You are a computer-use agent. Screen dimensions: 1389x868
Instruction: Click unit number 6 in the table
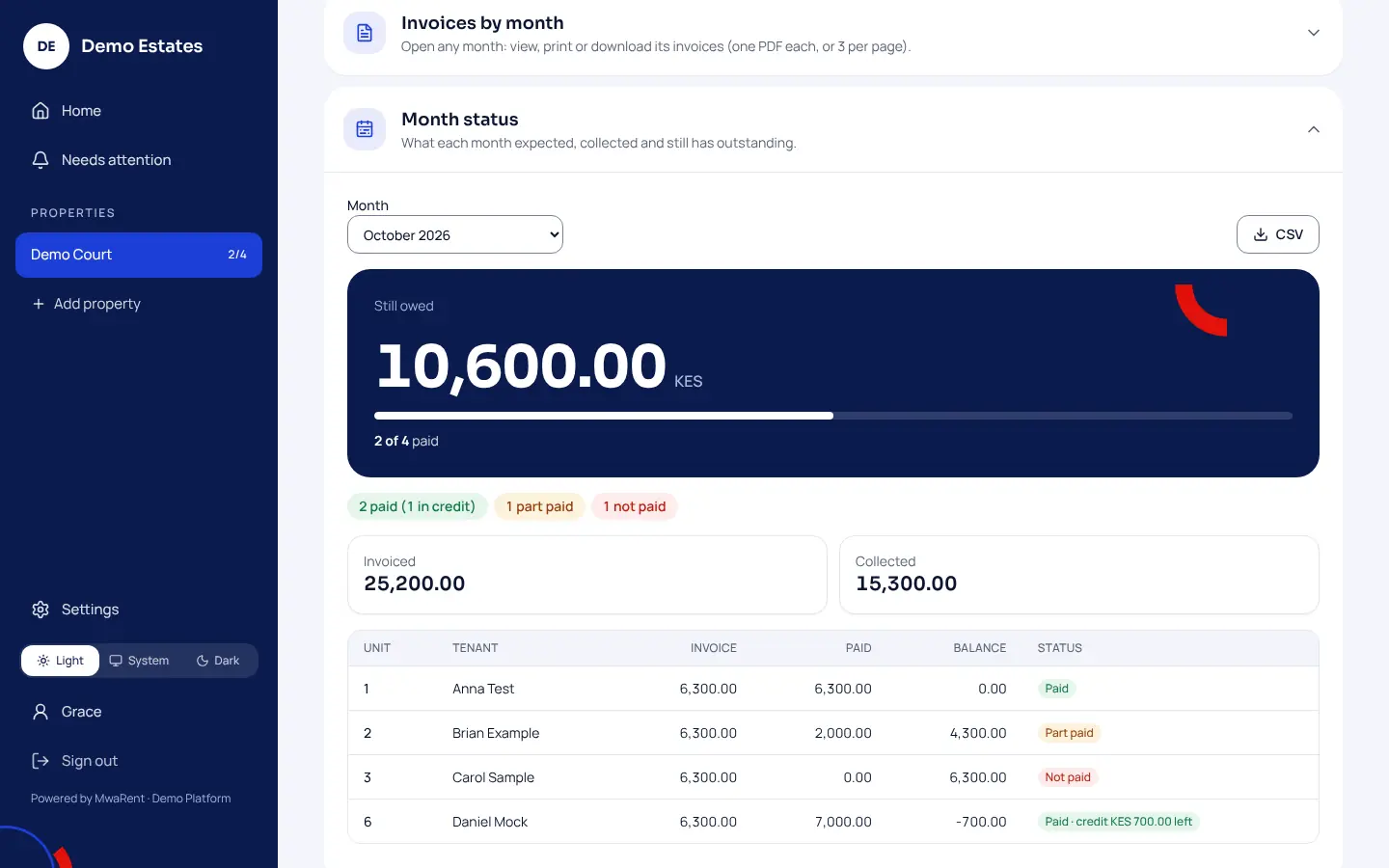coord(368,822)
